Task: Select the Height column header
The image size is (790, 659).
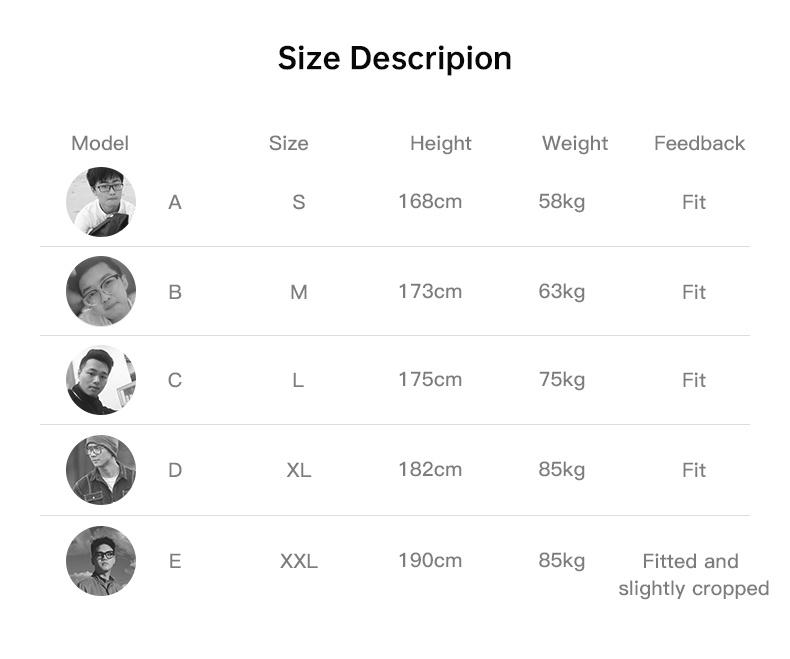Action: (441, 144)
